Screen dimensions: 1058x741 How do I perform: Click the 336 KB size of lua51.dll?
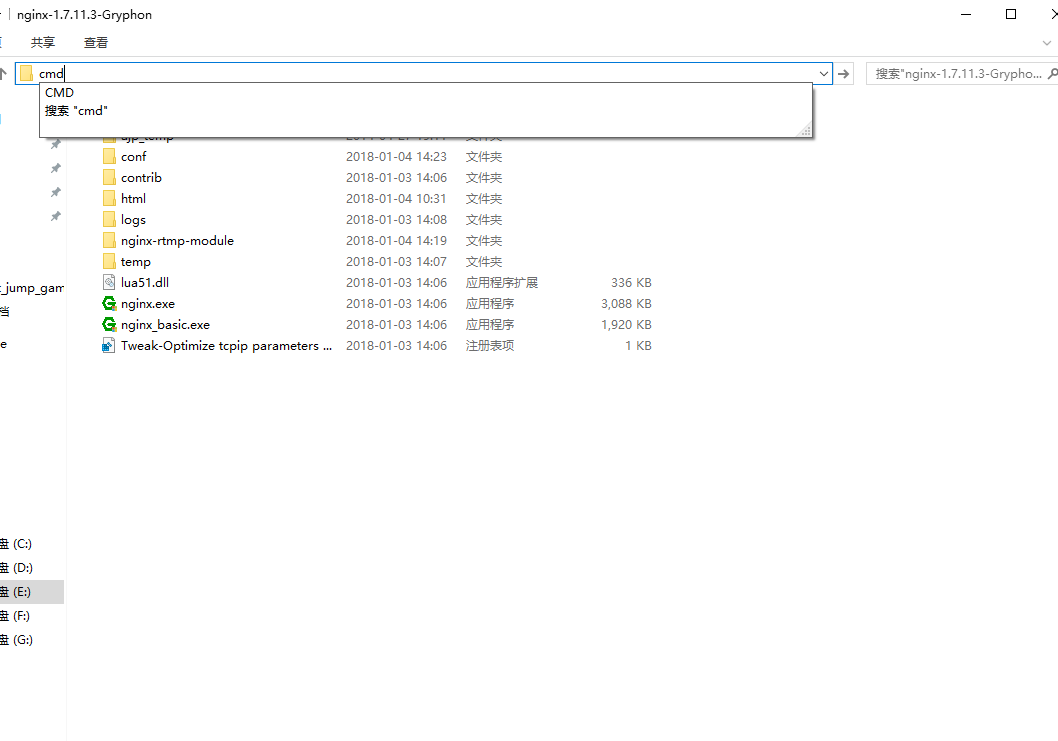tap(632, 283)
